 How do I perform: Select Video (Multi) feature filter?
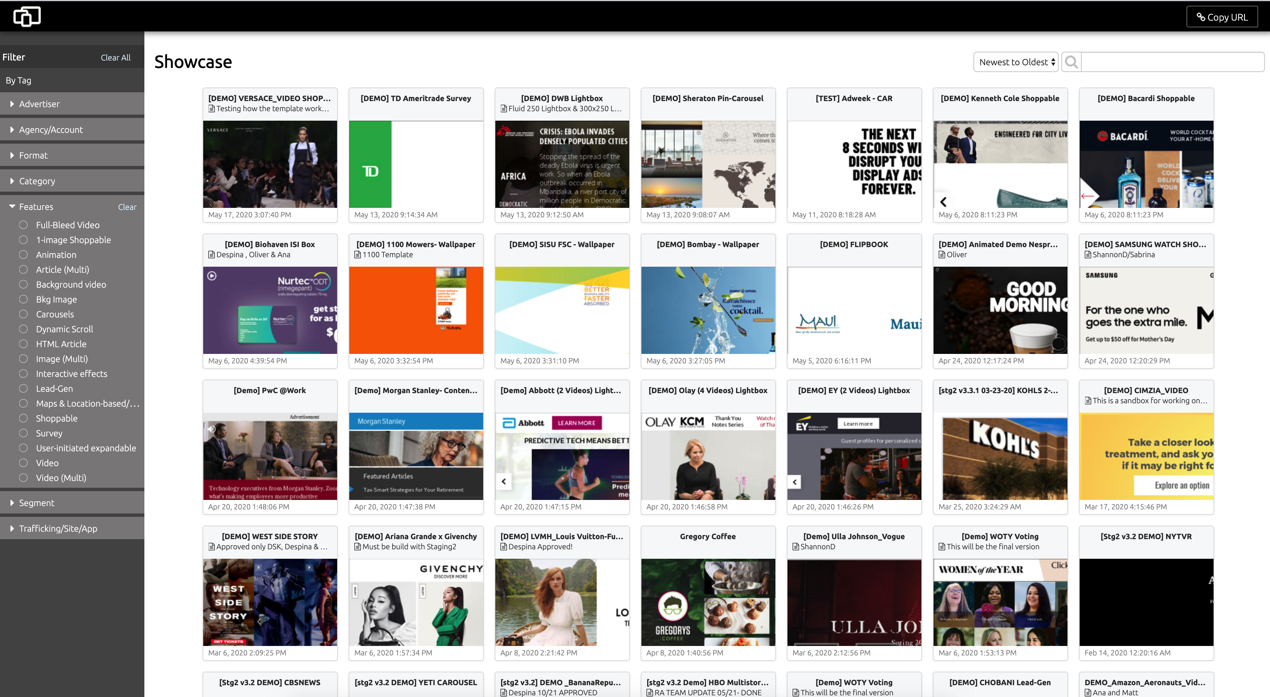[x=23, y=478]
